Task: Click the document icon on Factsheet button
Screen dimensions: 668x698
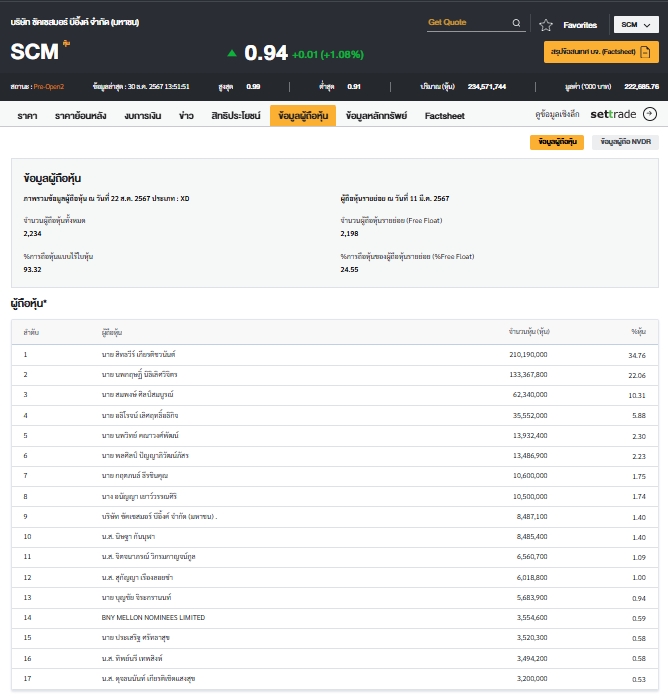Action: [x=645, y=52]
